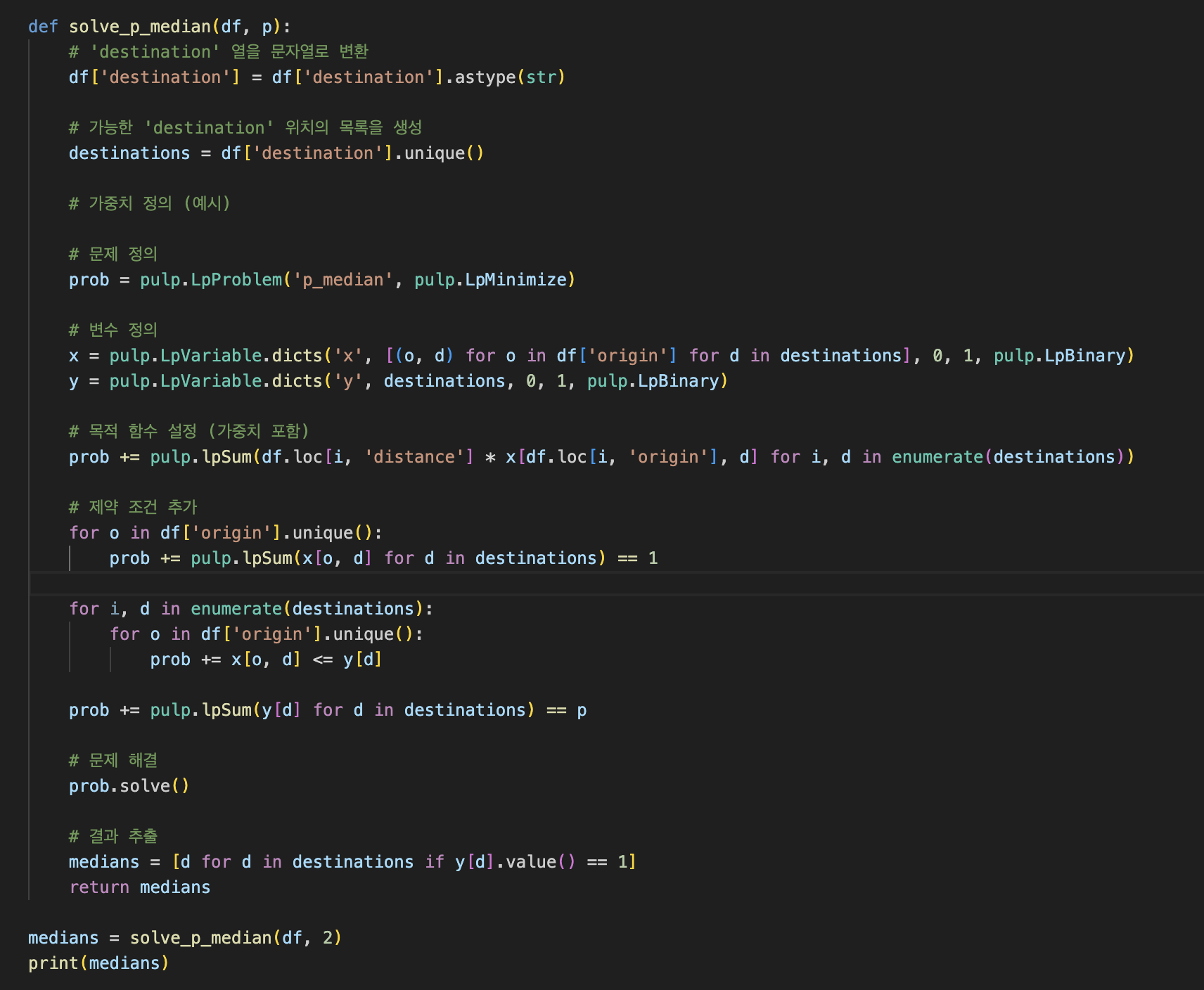This screenshot has height=990, width=1204.
Task: Click the constraint "x[o, d] <= y[d]"
Action: tap(307, 660)
